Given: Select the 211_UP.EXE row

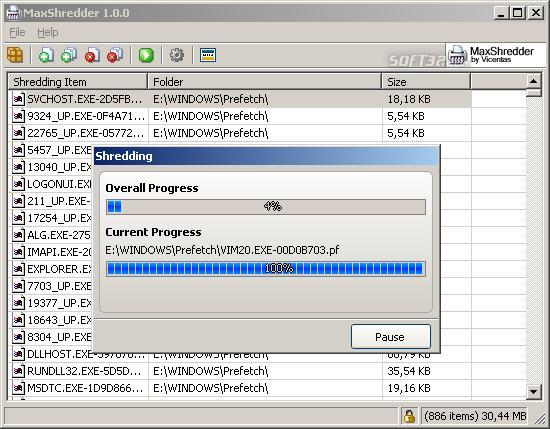Looking at the screenshot, I should [51, 201].
